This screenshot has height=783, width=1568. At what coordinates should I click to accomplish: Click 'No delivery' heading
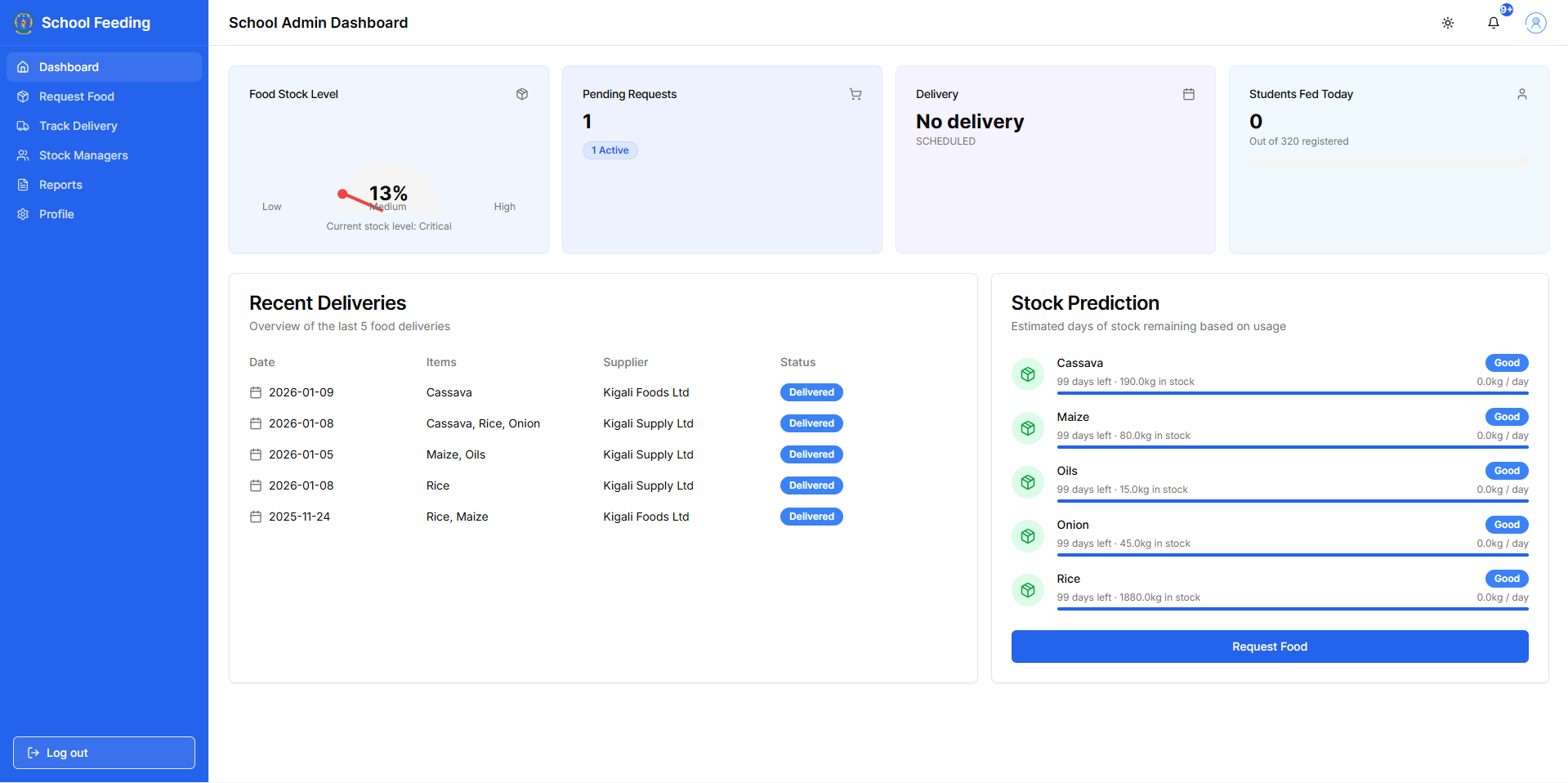970,122
